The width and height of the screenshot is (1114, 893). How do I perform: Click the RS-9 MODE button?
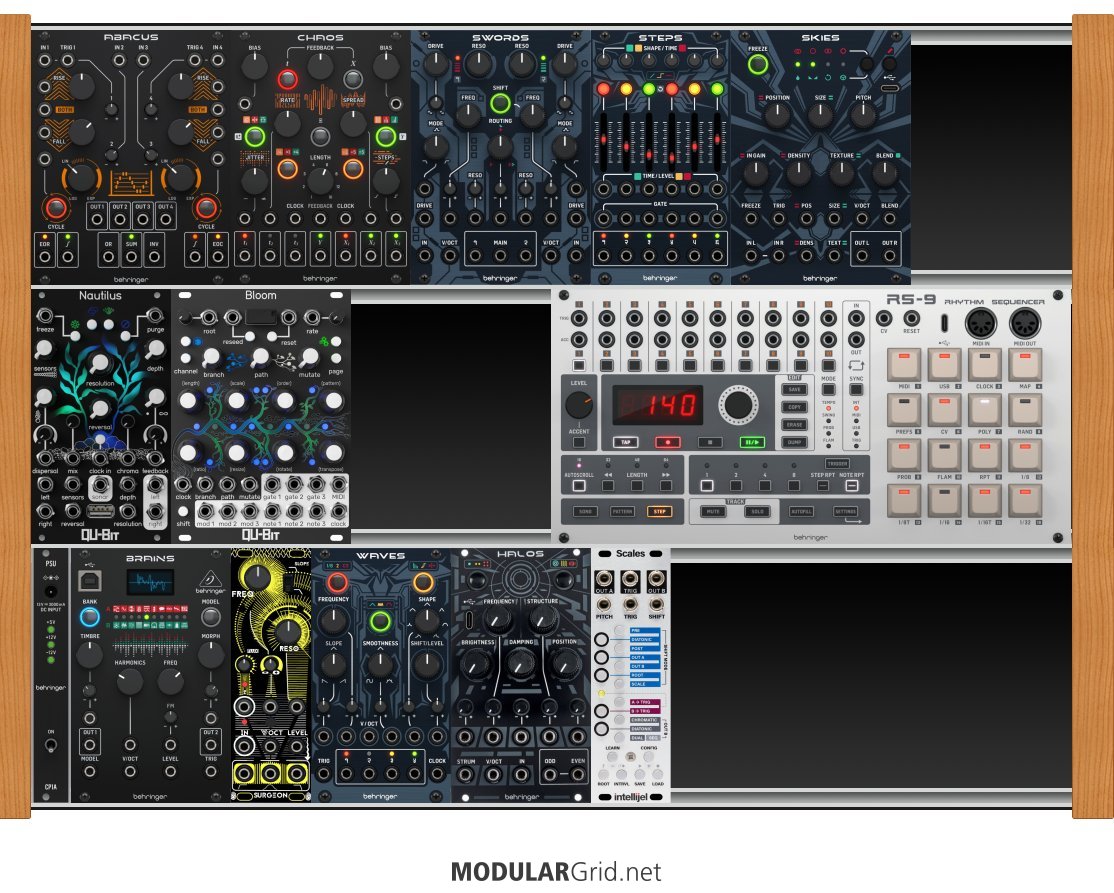(x=828, y=389)
